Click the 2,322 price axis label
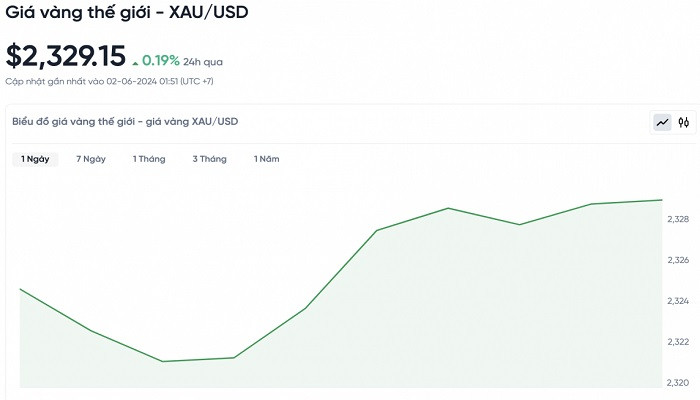The width and height of the screenshot is (700, 400). tap(677, 342)
